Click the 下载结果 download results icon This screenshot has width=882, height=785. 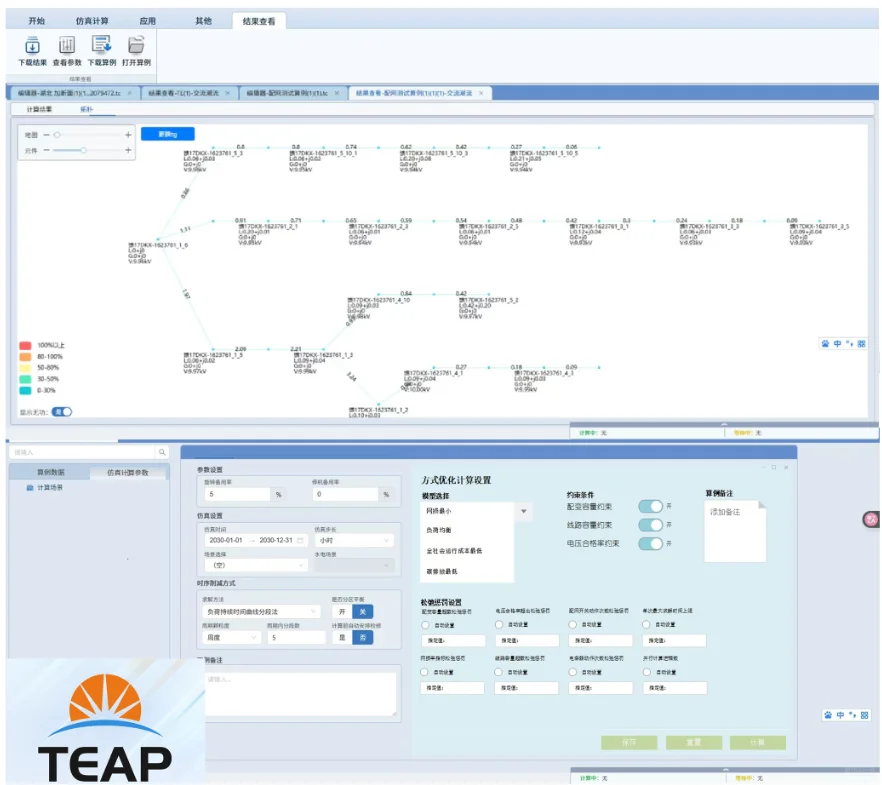[32, 45]
